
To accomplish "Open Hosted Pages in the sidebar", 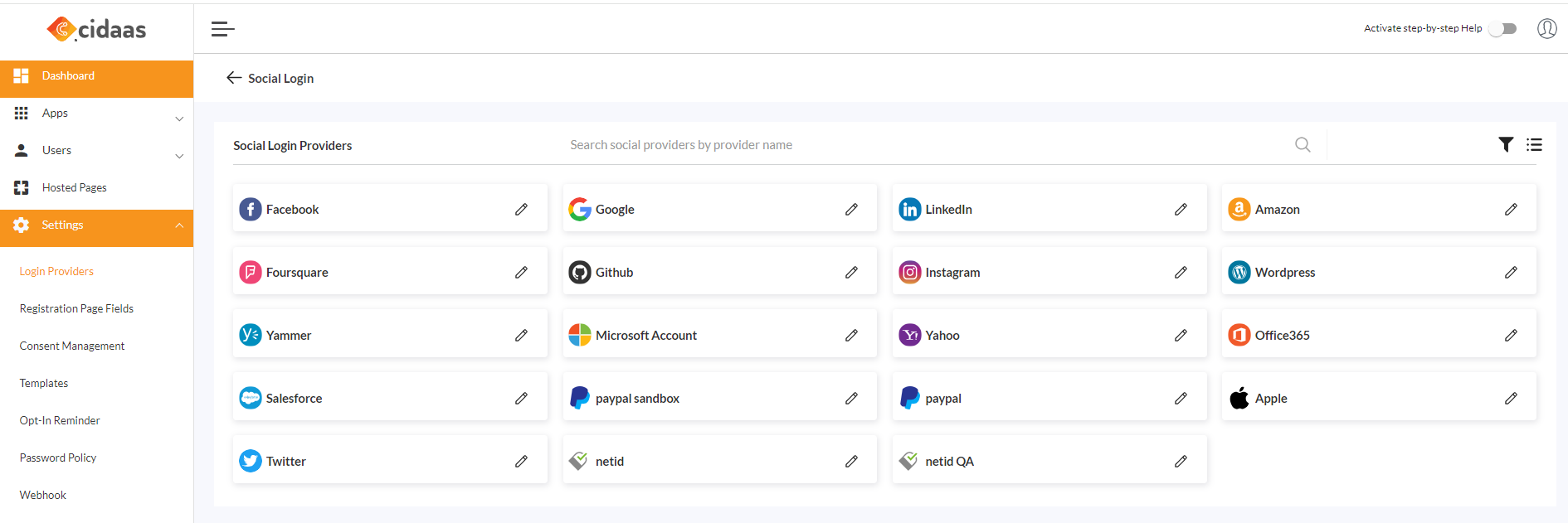I will click(x=96, y=187).
